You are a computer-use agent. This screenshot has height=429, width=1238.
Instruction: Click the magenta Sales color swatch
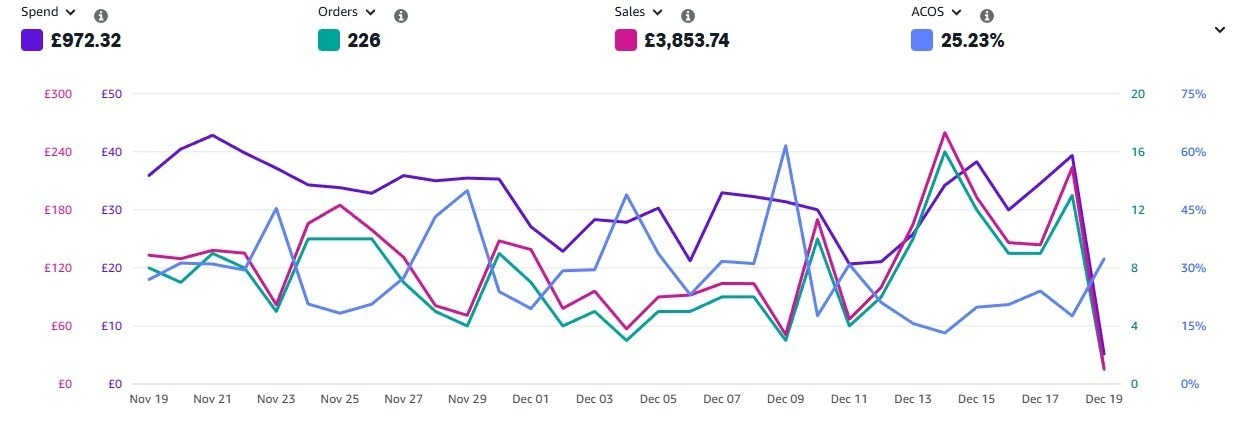coord(626,41)
